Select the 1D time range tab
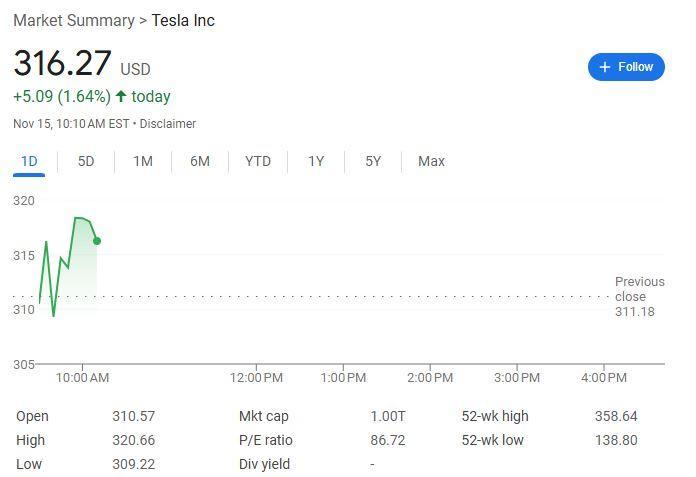Screen dimensions: 696x477 tap(29, 161)
